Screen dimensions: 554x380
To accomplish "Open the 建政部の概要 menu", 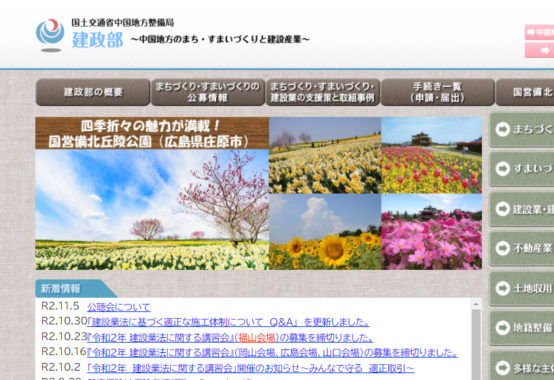I will (93, 92).
